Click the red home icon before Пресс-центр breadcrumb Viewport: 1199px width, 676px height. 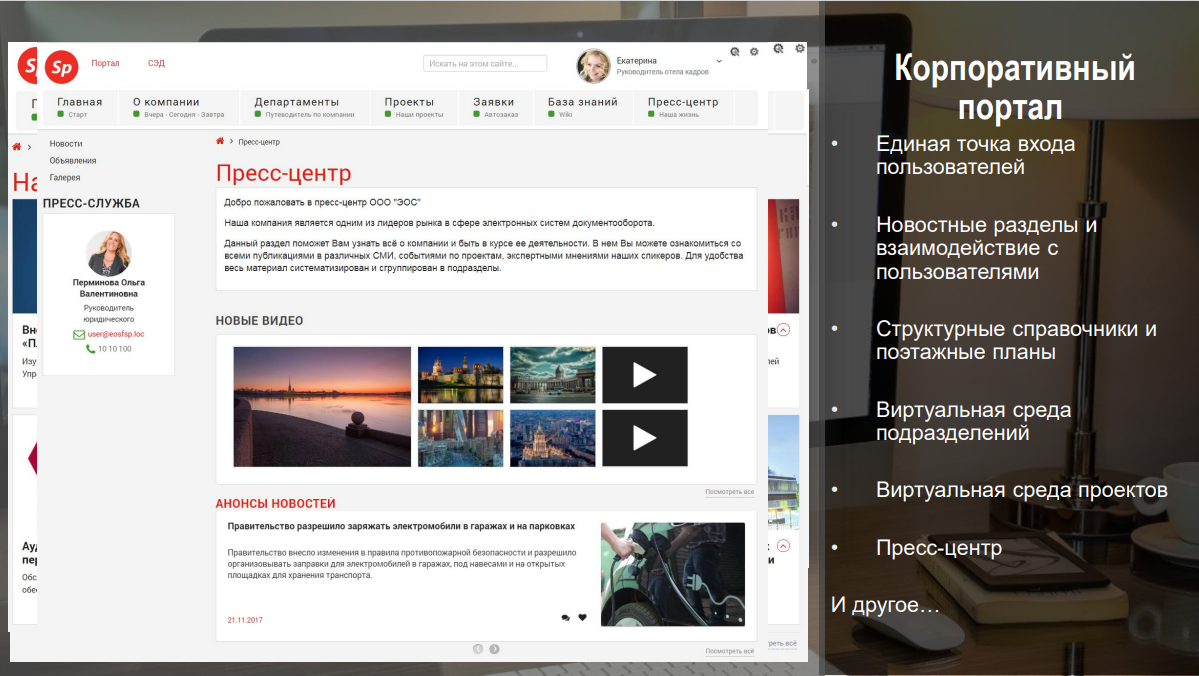tap(220, 141)
